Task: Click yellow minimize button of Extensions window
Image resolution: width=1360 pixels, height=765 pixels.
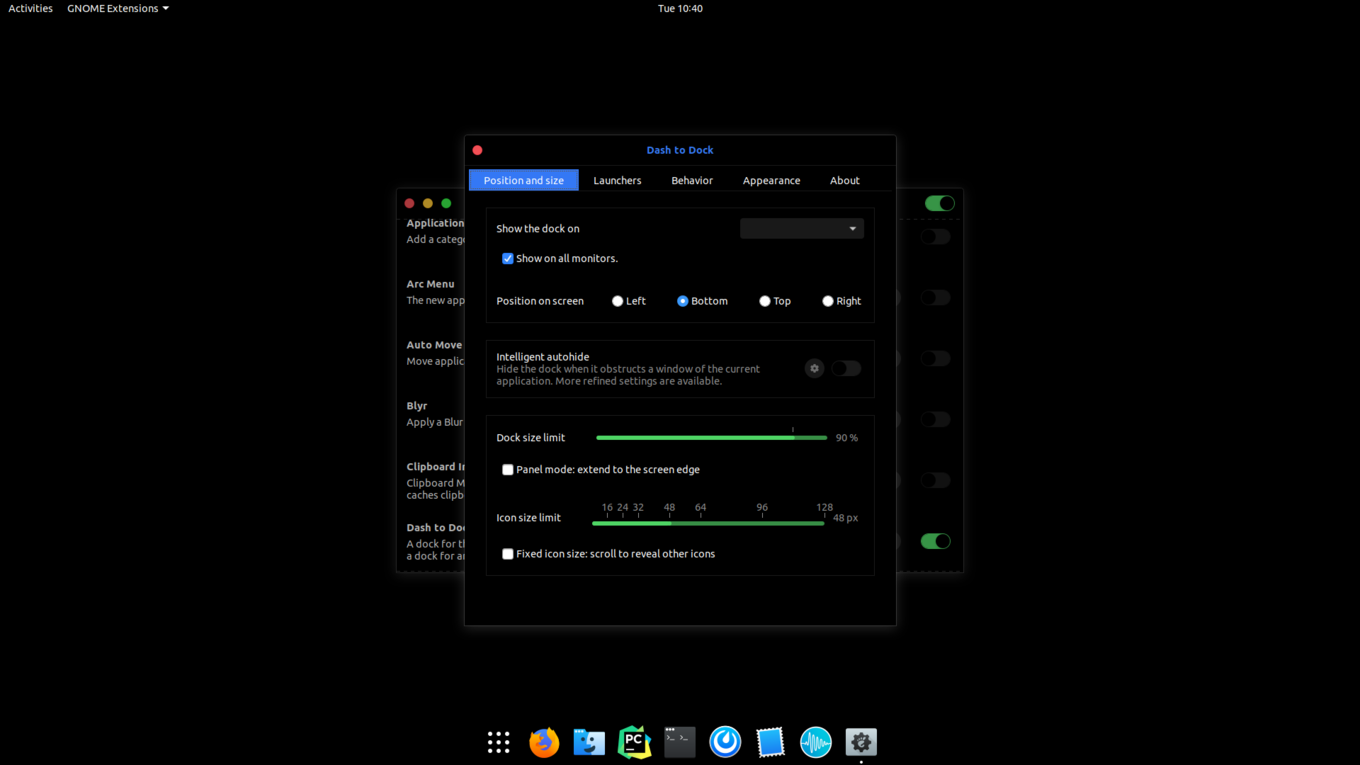Action: [428, 203]
